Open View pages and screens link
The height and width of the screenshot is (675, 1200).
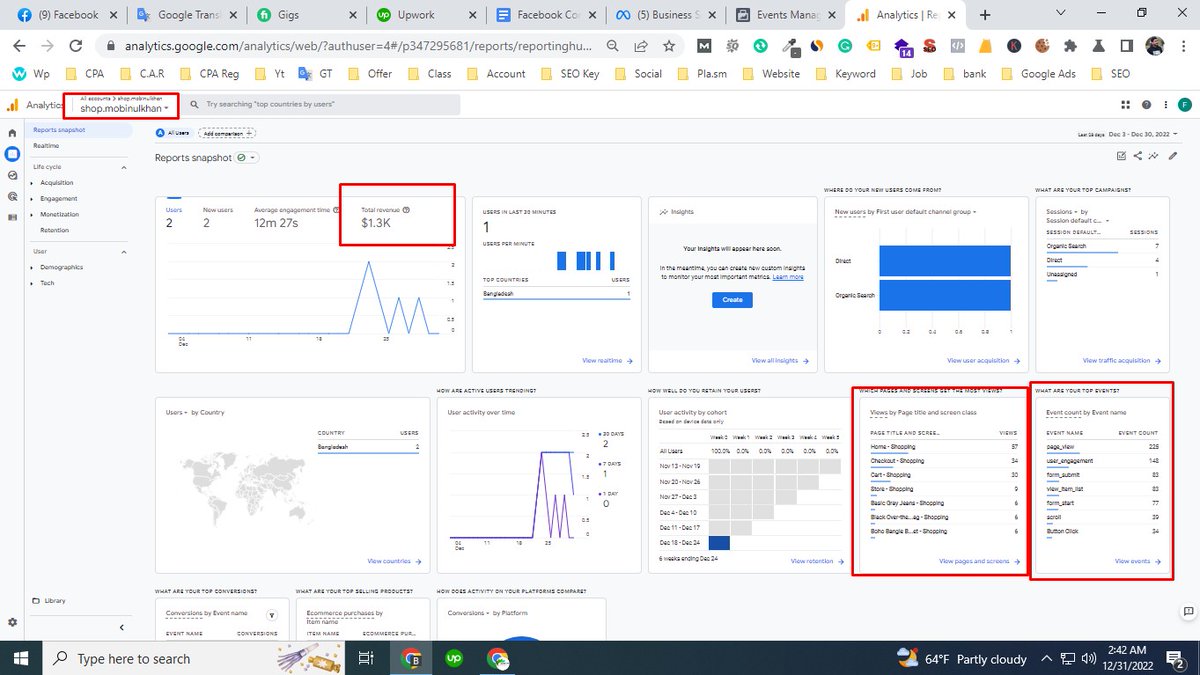980,561
